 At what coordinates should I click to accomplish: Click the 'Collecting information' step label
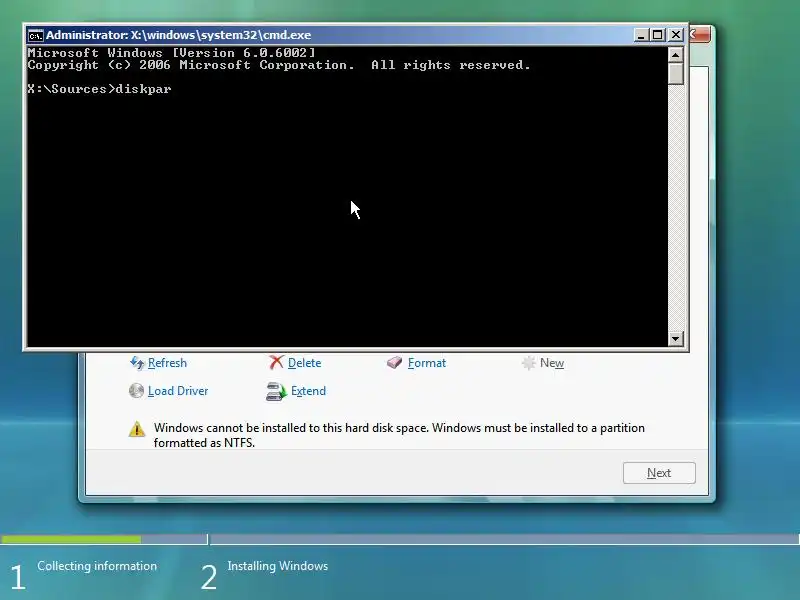pos(97,566)
